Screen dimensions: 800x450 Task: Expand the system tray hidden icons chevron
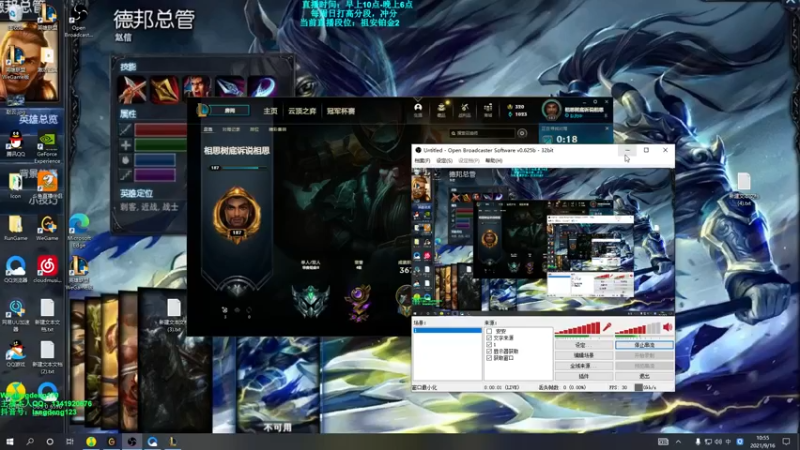pyautogui.click(x=678, y=441)
